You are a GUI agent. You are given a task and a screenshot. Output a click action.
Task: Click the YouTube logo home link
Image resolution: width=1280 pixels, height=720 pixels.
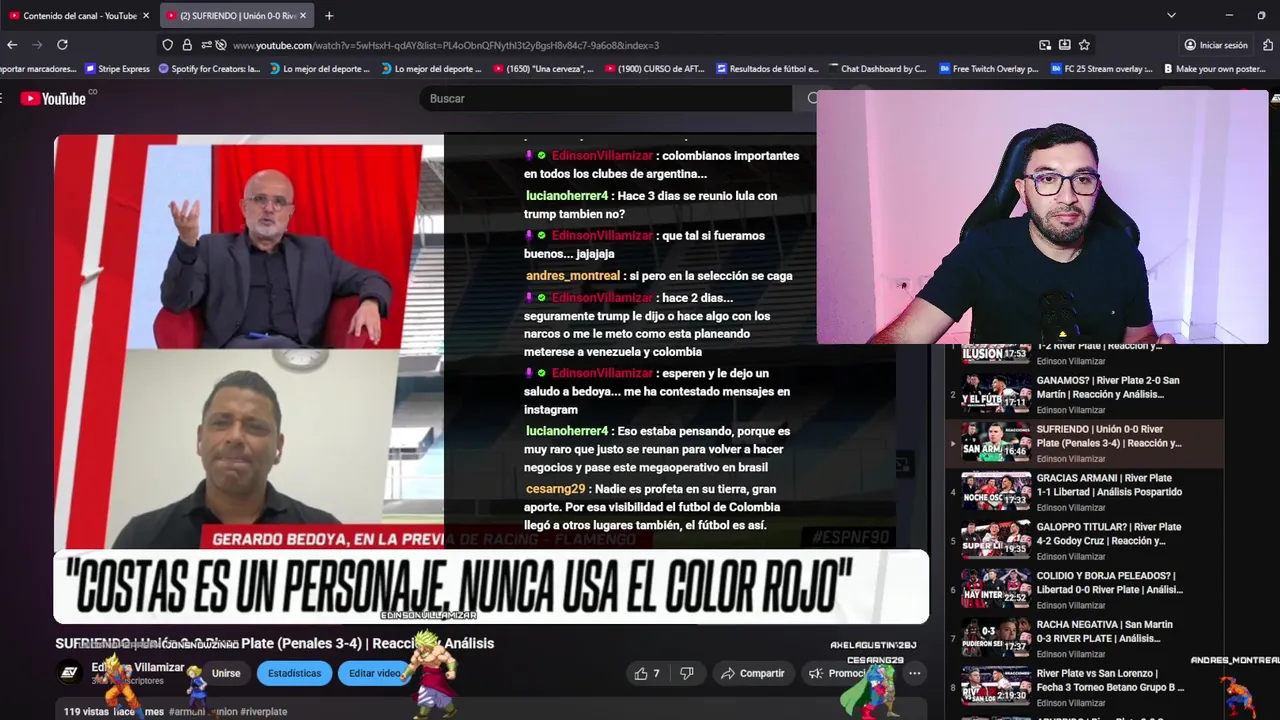54,98
